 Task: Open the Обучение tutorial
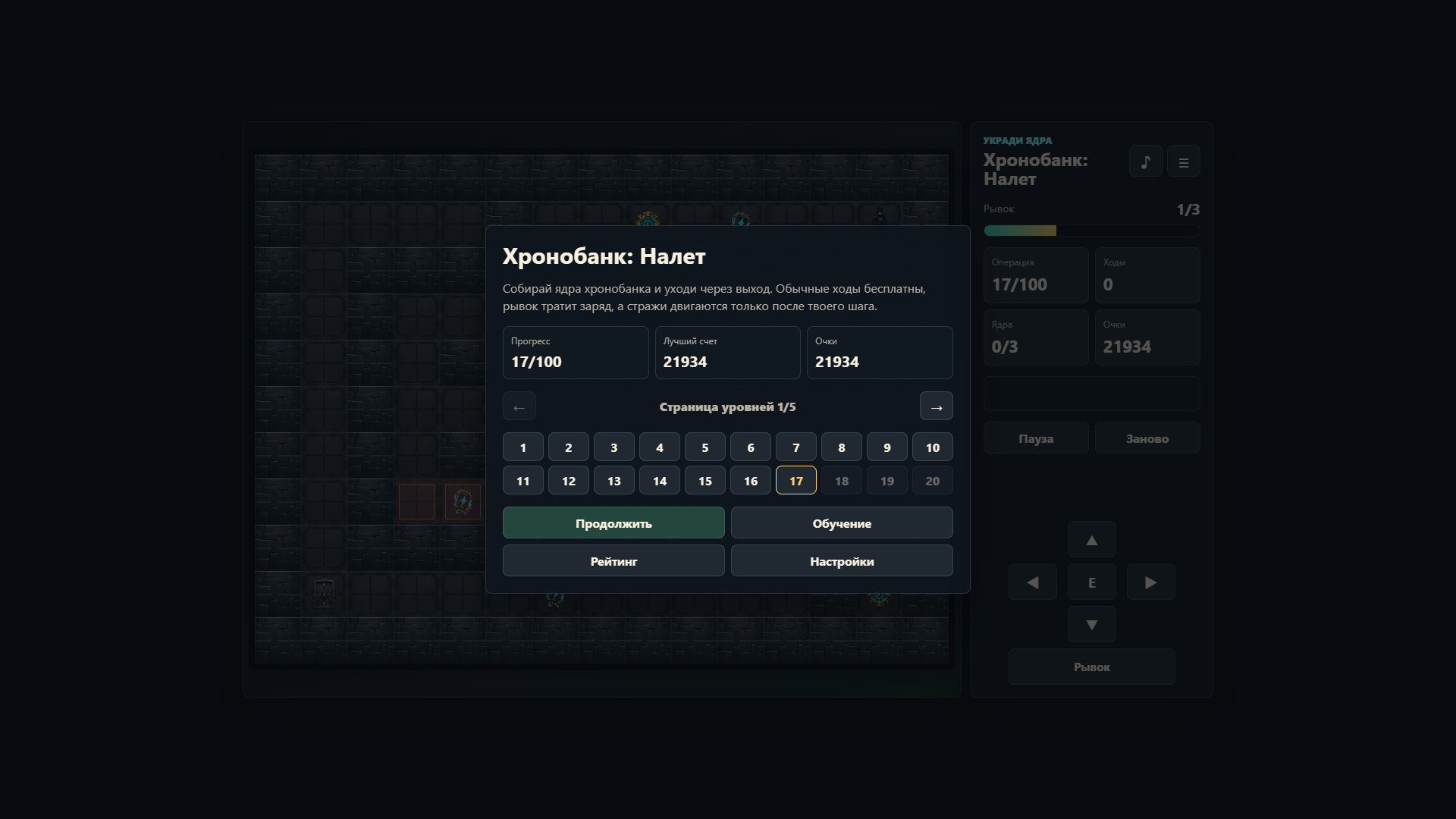point(842,523)
